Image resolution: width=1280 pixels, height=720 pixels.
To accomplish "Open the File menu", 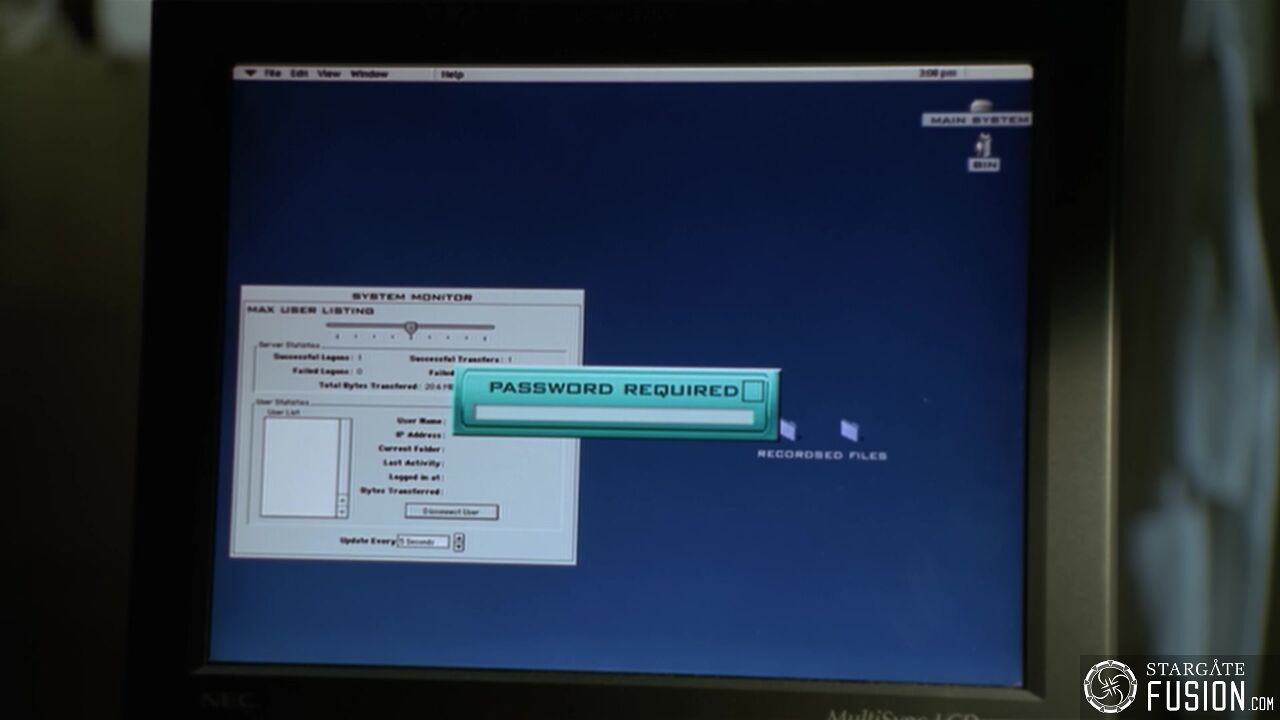I will tap(273, 74).
